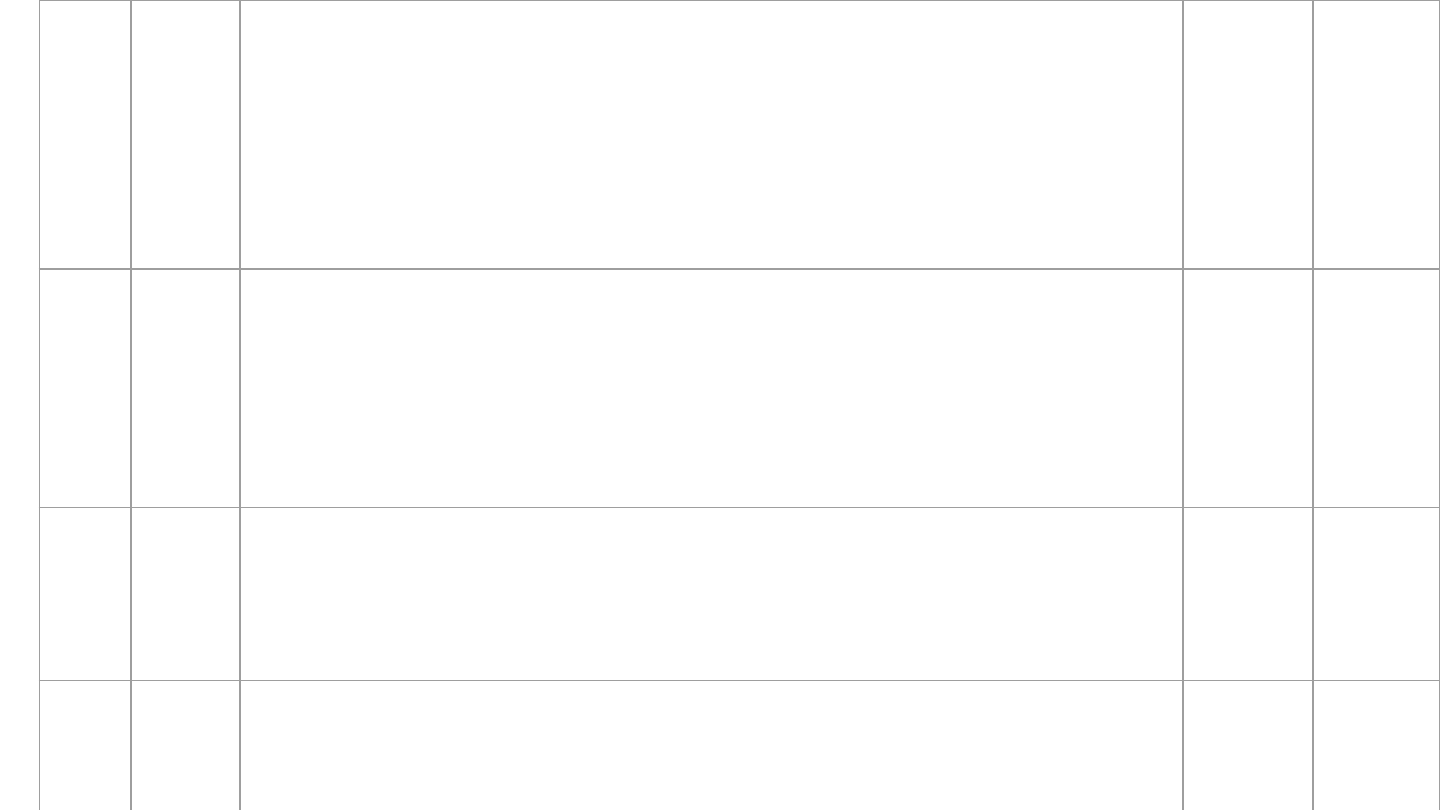Place cursor in third row's wide middle cell
The image size is (1440, 810).
[x=711, y=594]
